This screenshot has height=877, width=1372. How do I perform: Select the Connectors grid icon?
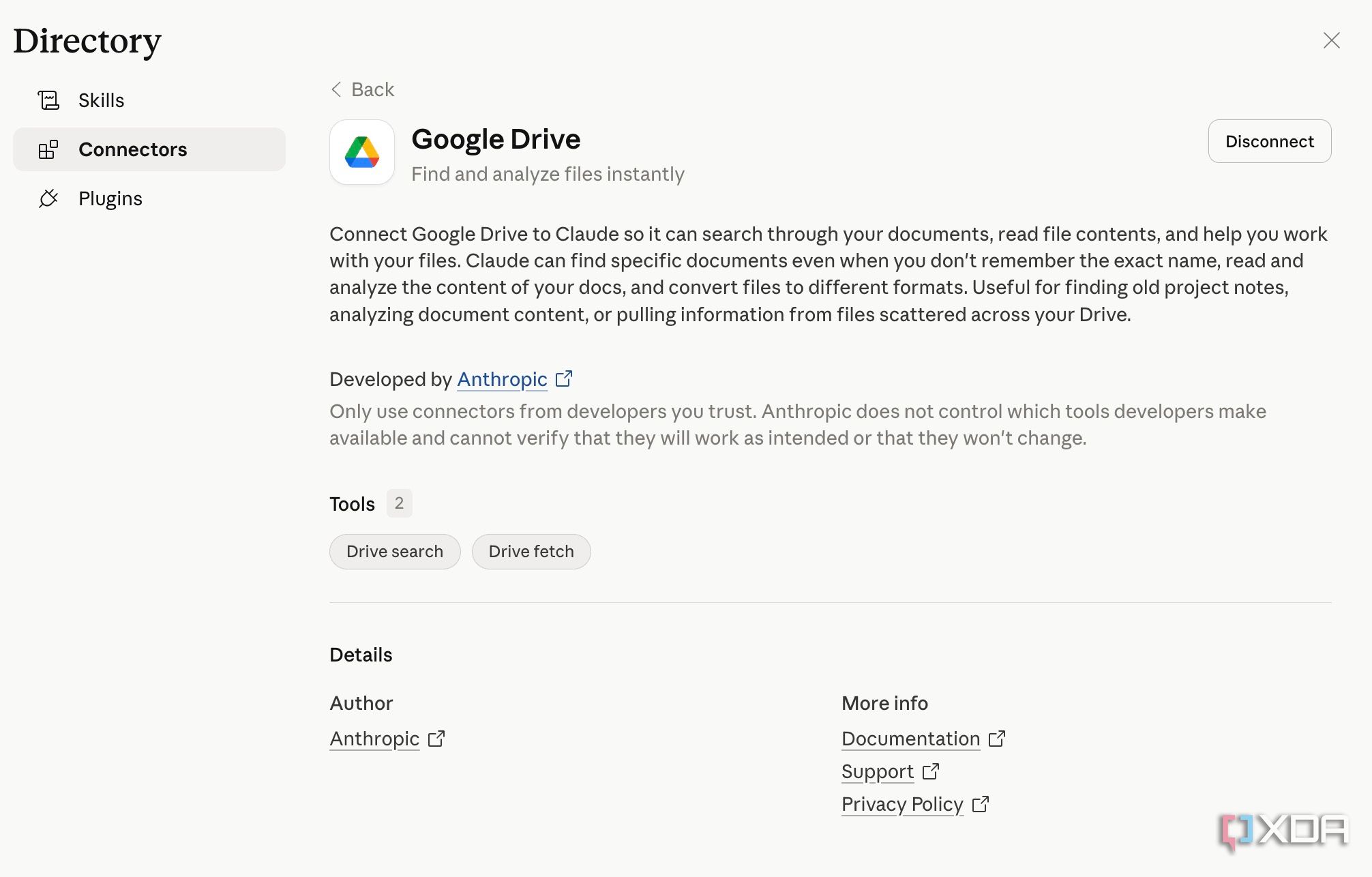click(48, 149)
